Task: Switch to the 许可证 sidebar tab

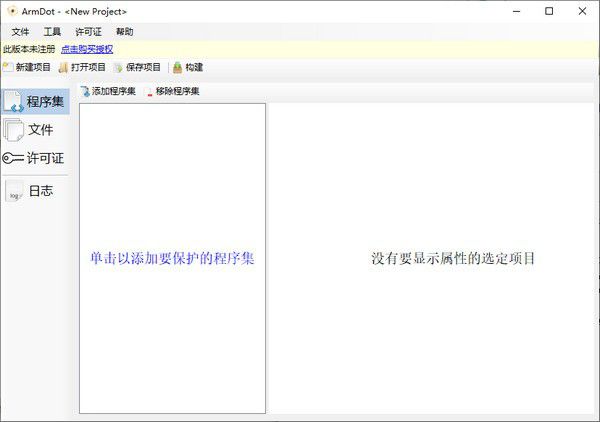Action: [35, 158]
